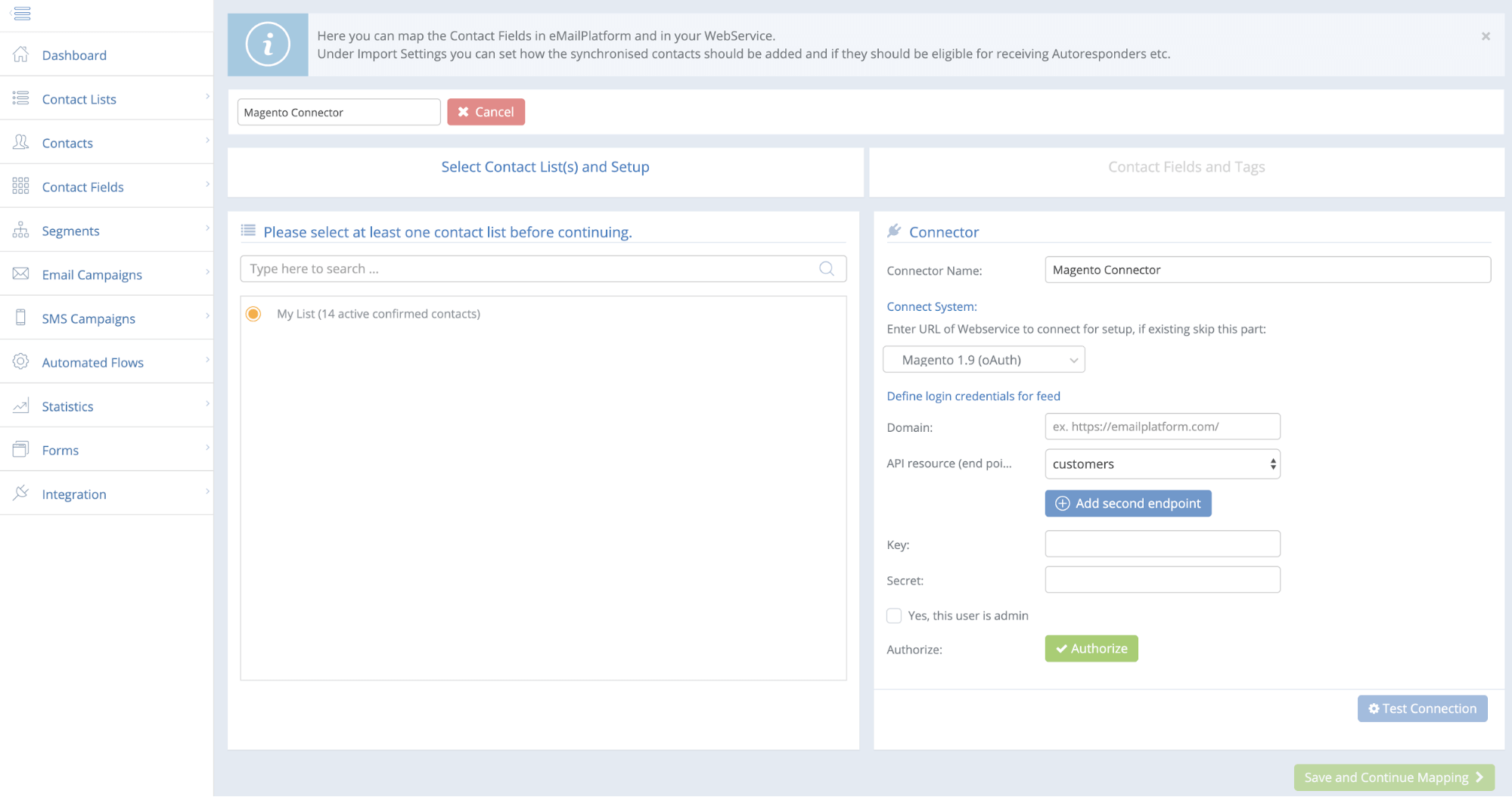Expand the Segments menu chevron

point(207,228)
